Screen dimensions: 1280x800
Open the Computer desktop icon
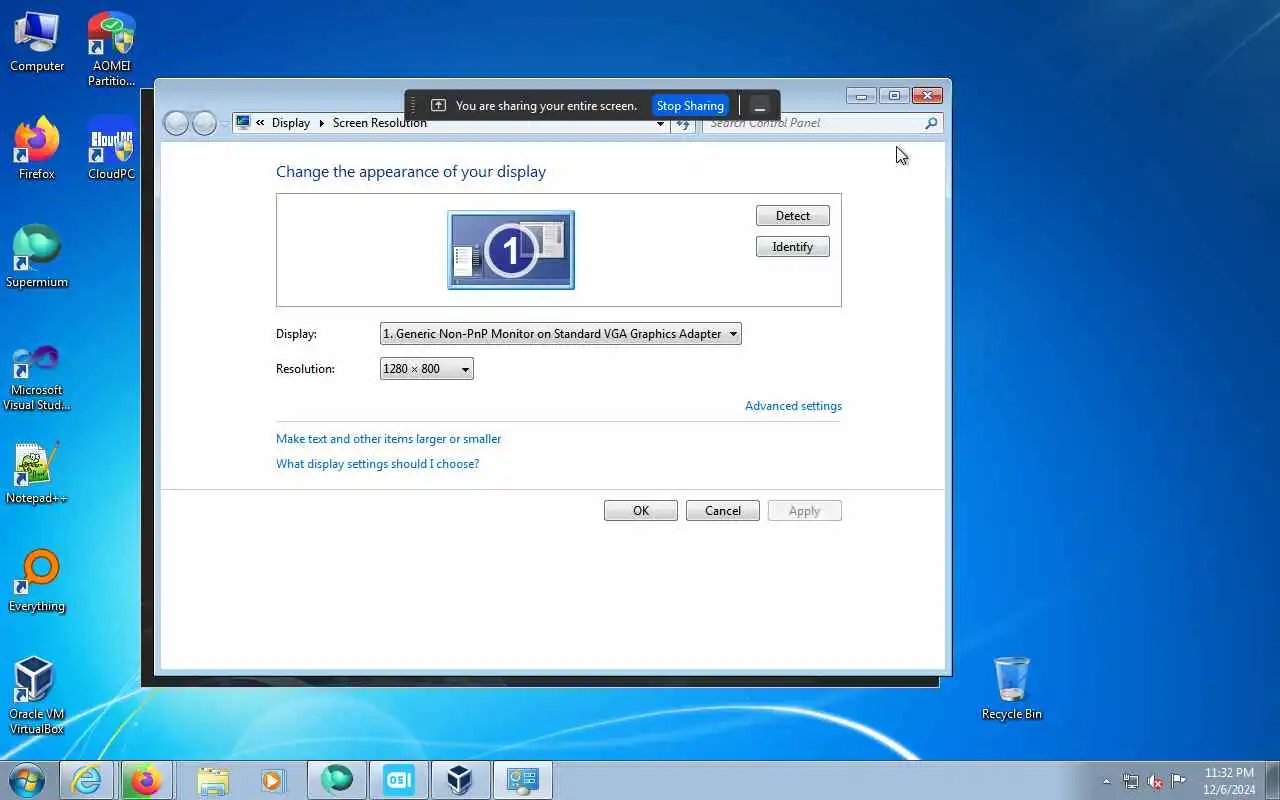click(x=37, y=42)
